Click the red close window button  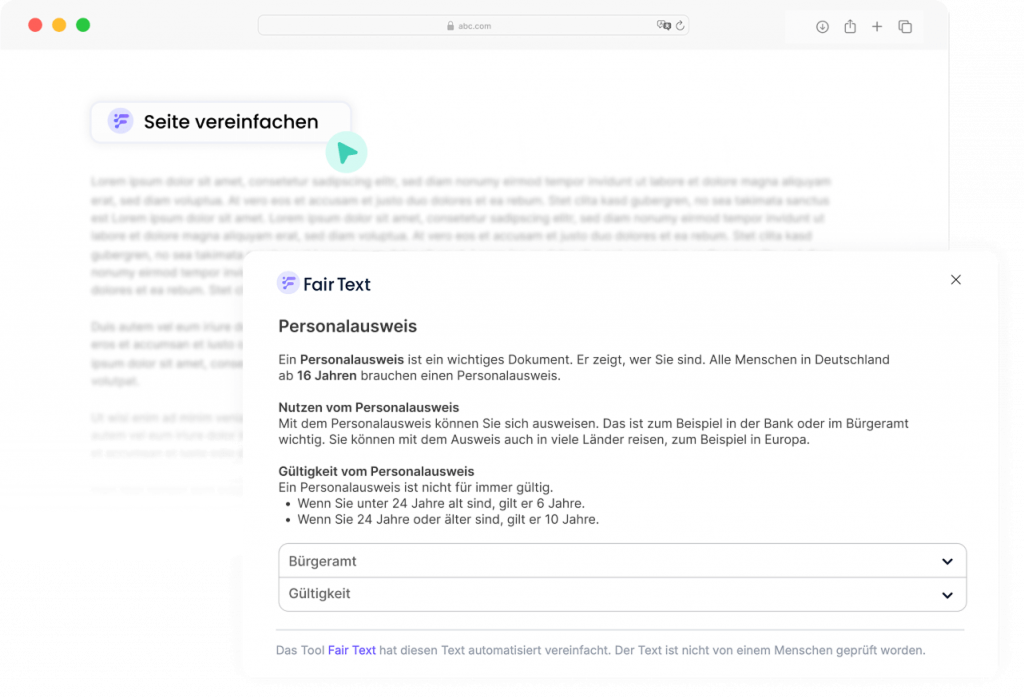coord(35,25)
